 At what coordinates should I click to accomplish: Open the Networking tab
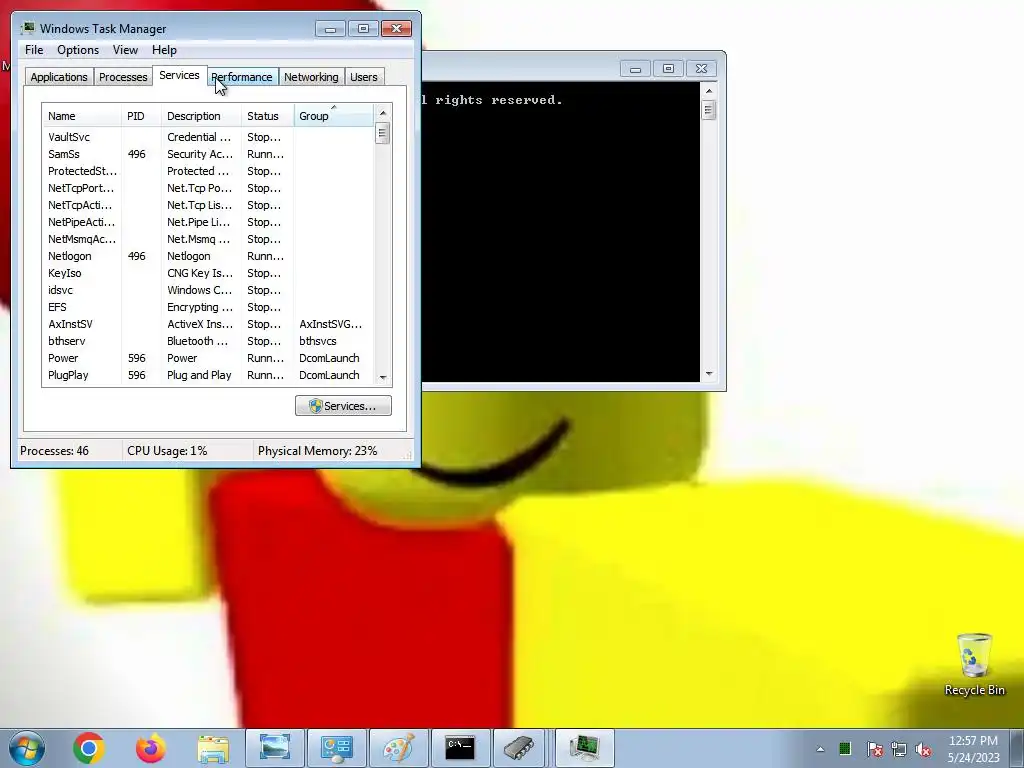pyautogui.click(x=311, y=77)
